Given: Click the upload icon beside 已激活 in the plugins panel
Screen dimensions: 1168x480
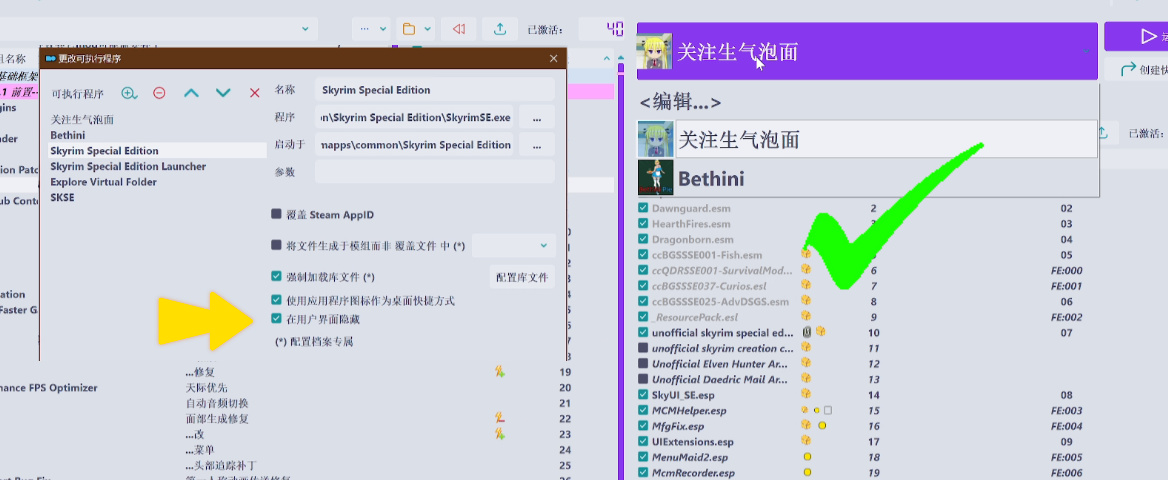Looking at the screenshot, I should pyautogui.click(x=1103, y=133).
